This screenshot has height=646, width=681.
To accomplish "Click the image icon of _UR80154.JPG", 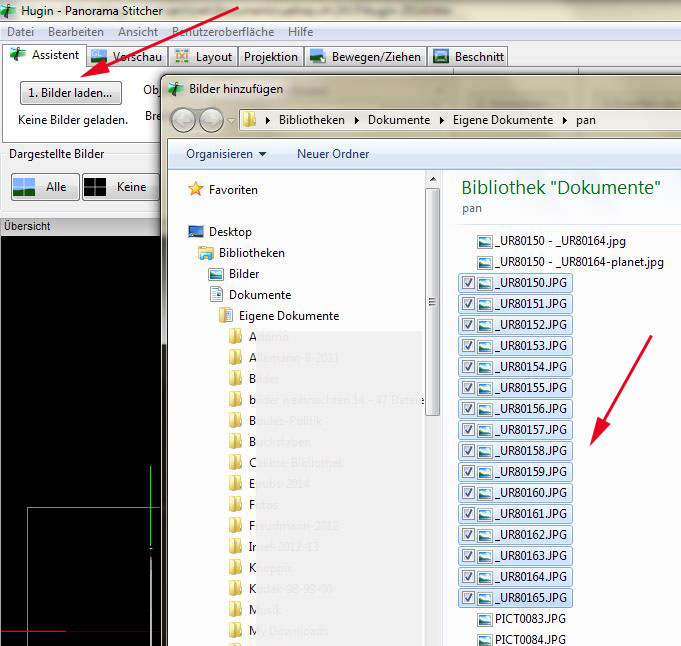I will point(485,367).
